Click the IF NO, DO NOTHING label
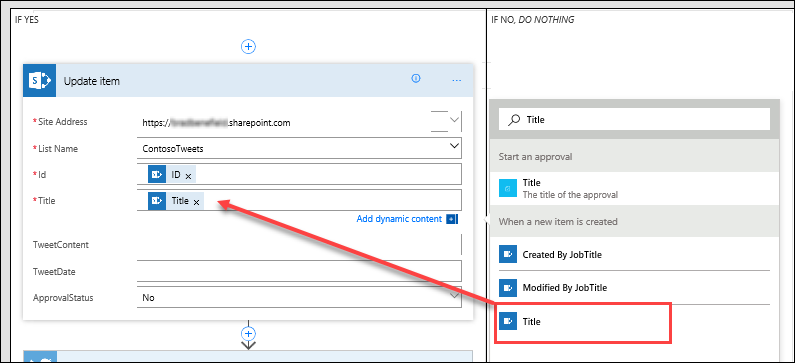Screen dimensions: 795x363 (533, 20)
